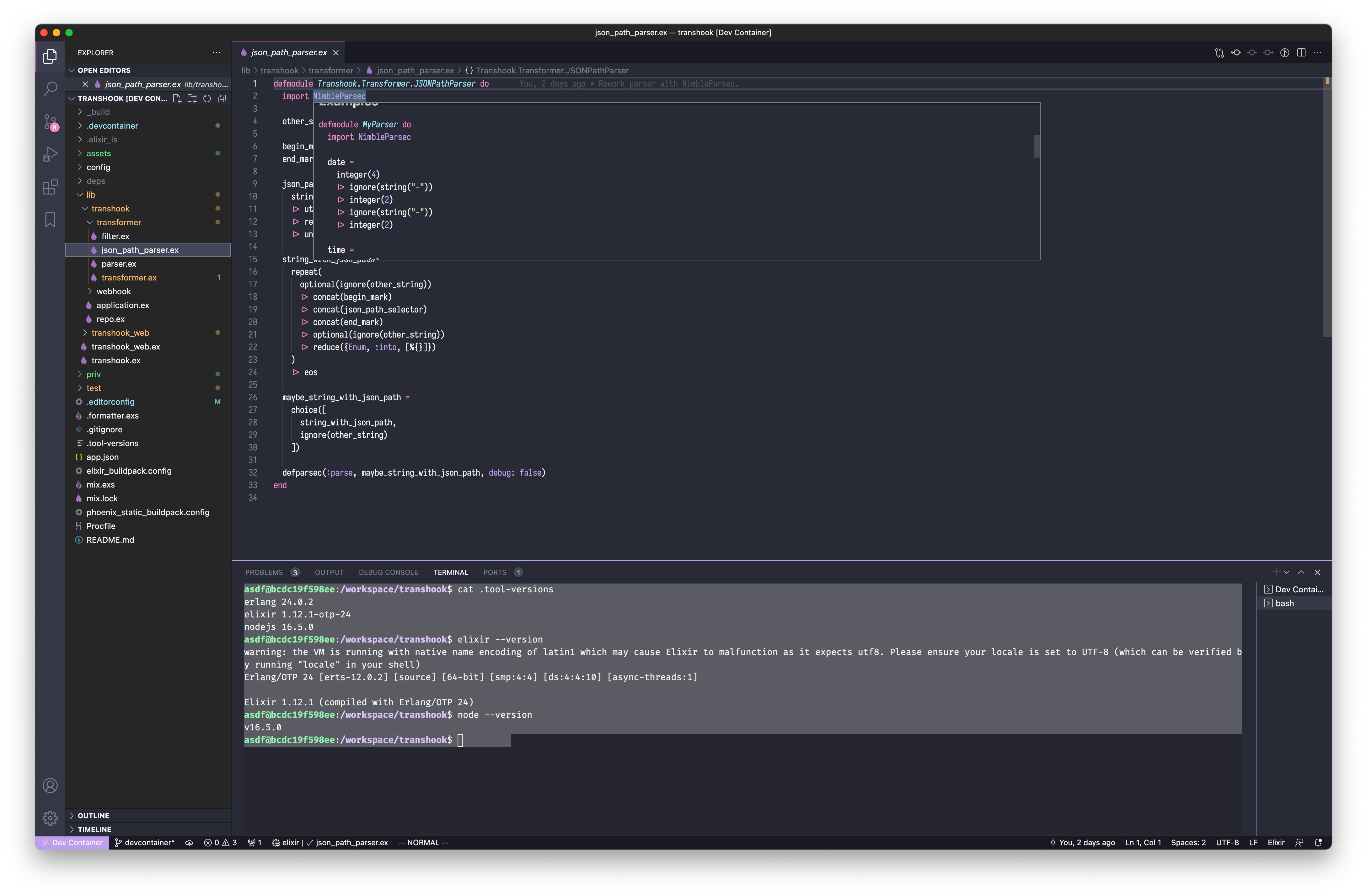Expand the transhook_web folder
The height and width of the screenshot is (896, 1367).
tap(120, 333)
